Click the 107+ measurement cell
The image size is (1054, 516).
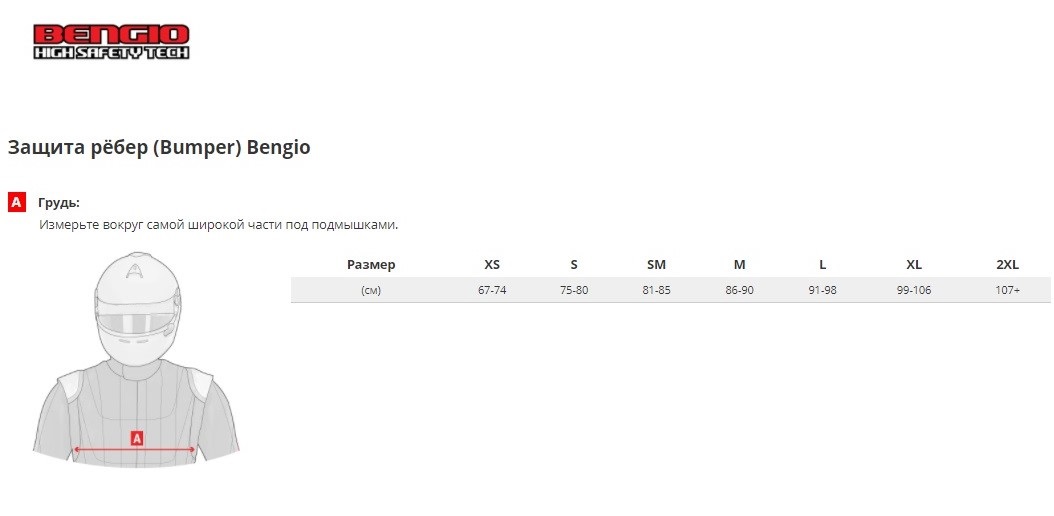point(1008,291)
